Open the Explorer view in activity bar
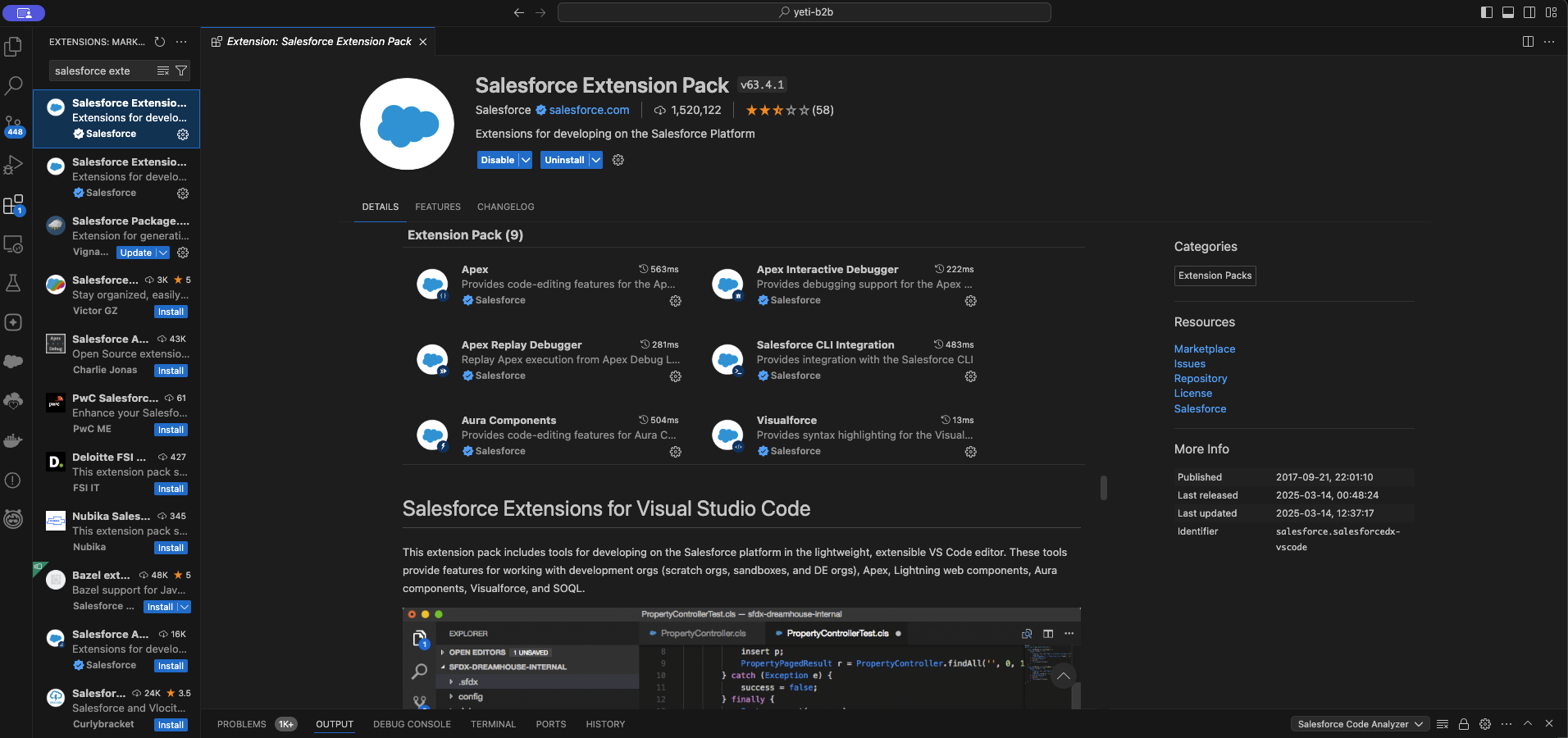 click(x=13, y=47)
